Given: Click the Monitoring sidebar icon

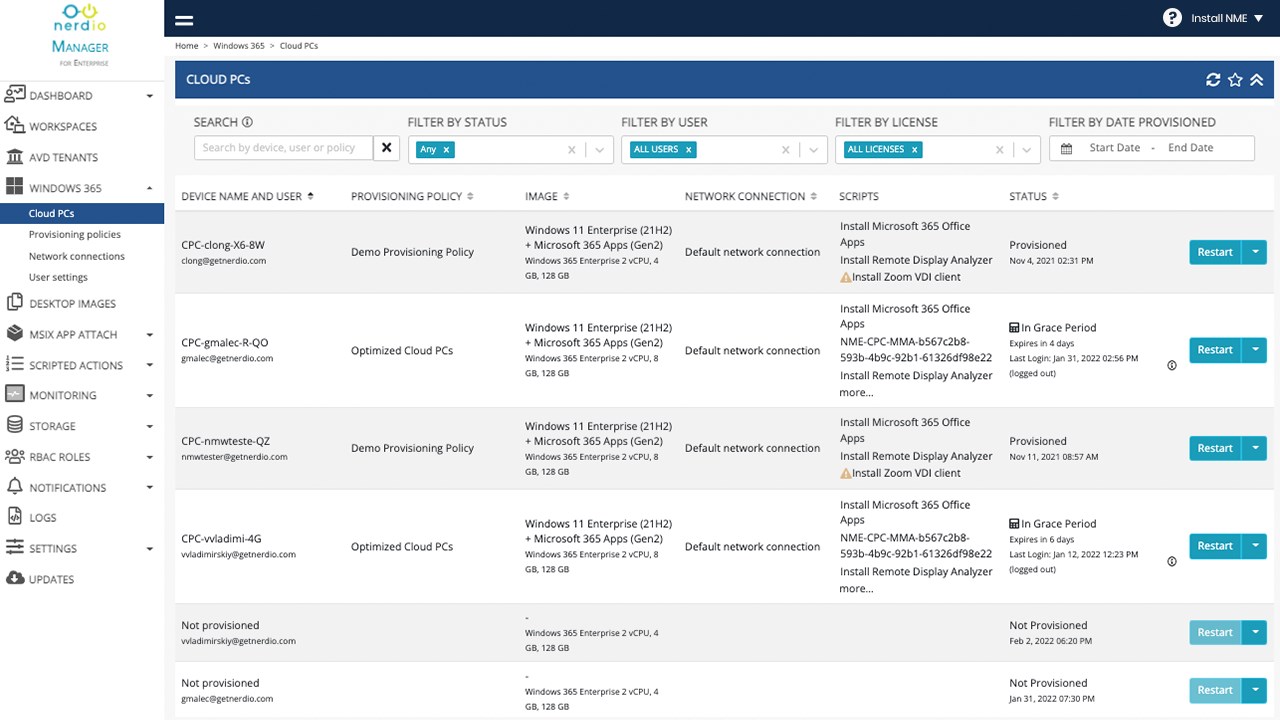Looking at the screenshot, I should pyautogui.click(x=15, y=395).
